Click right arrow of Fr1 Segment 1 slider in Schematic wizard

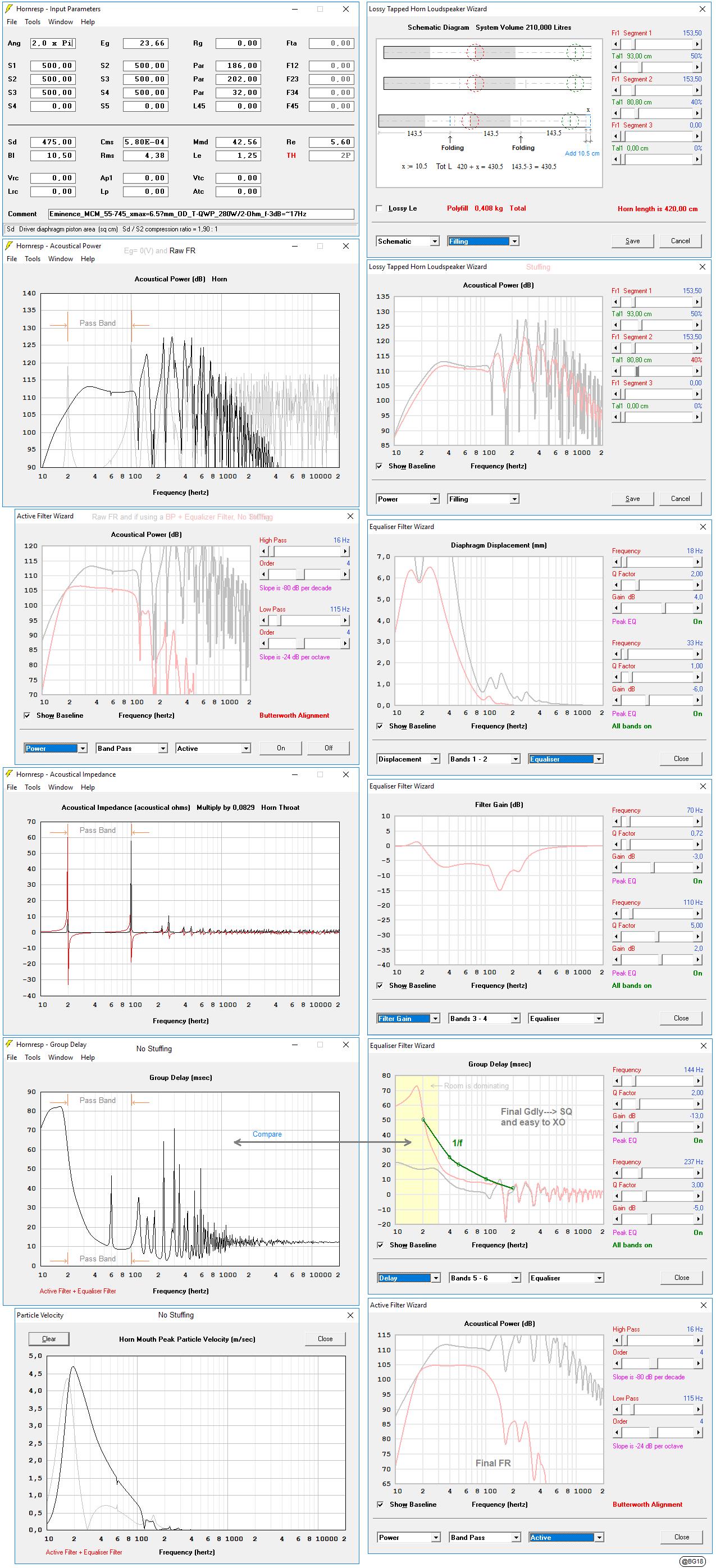coord(697,44)
